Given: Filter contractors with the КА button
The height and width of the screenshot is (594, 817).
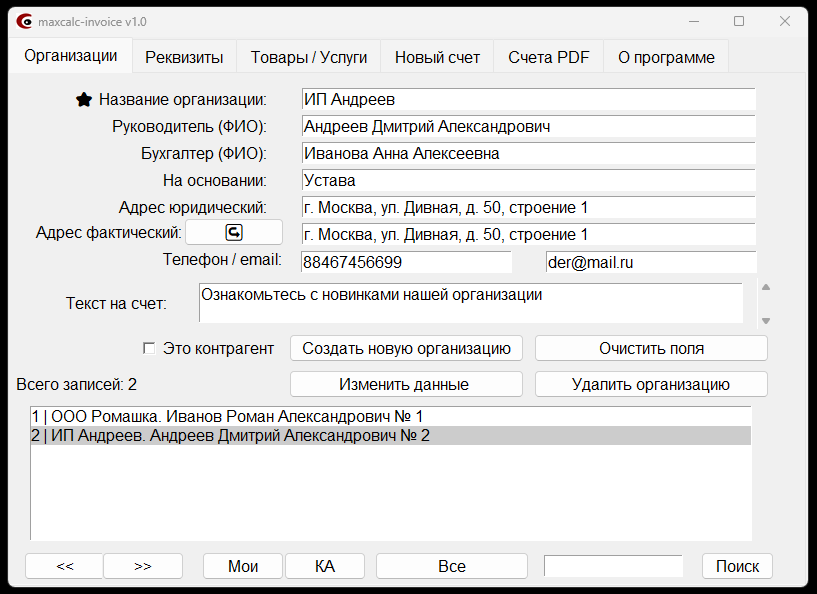Looking at the screenshot, I should (325, 566).
